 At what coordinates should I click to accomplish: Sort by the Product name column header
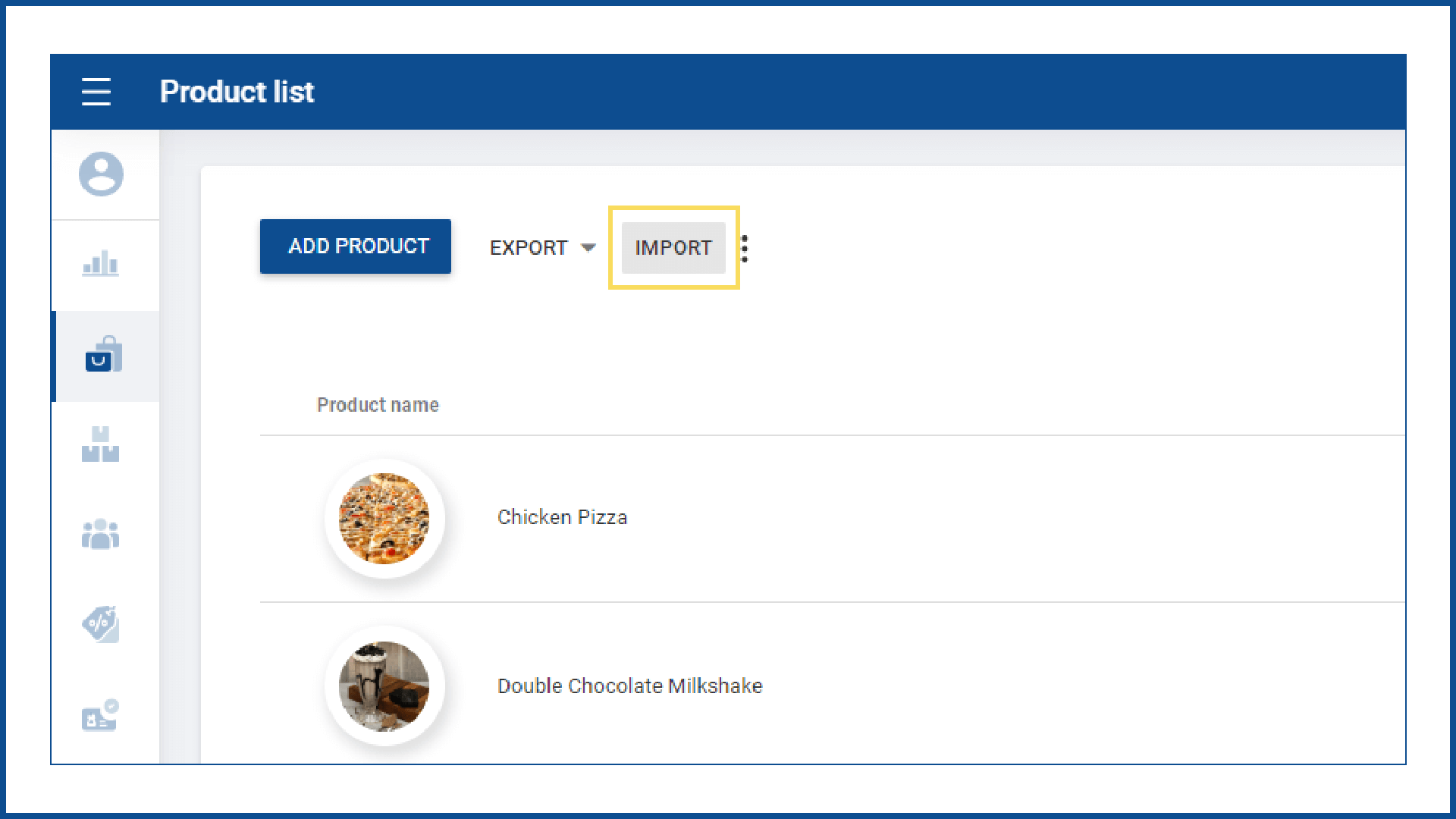(x=378, y=405)
